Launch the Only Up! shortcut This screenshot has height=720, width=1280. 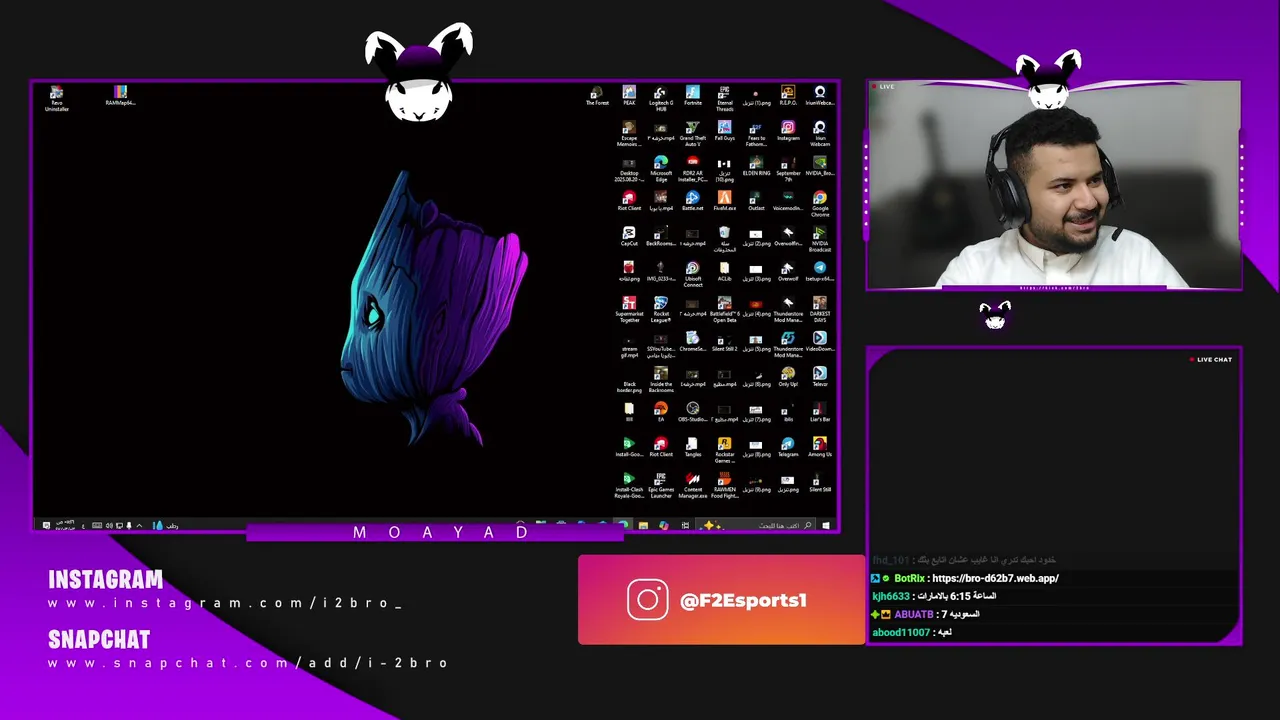(788, 377)
